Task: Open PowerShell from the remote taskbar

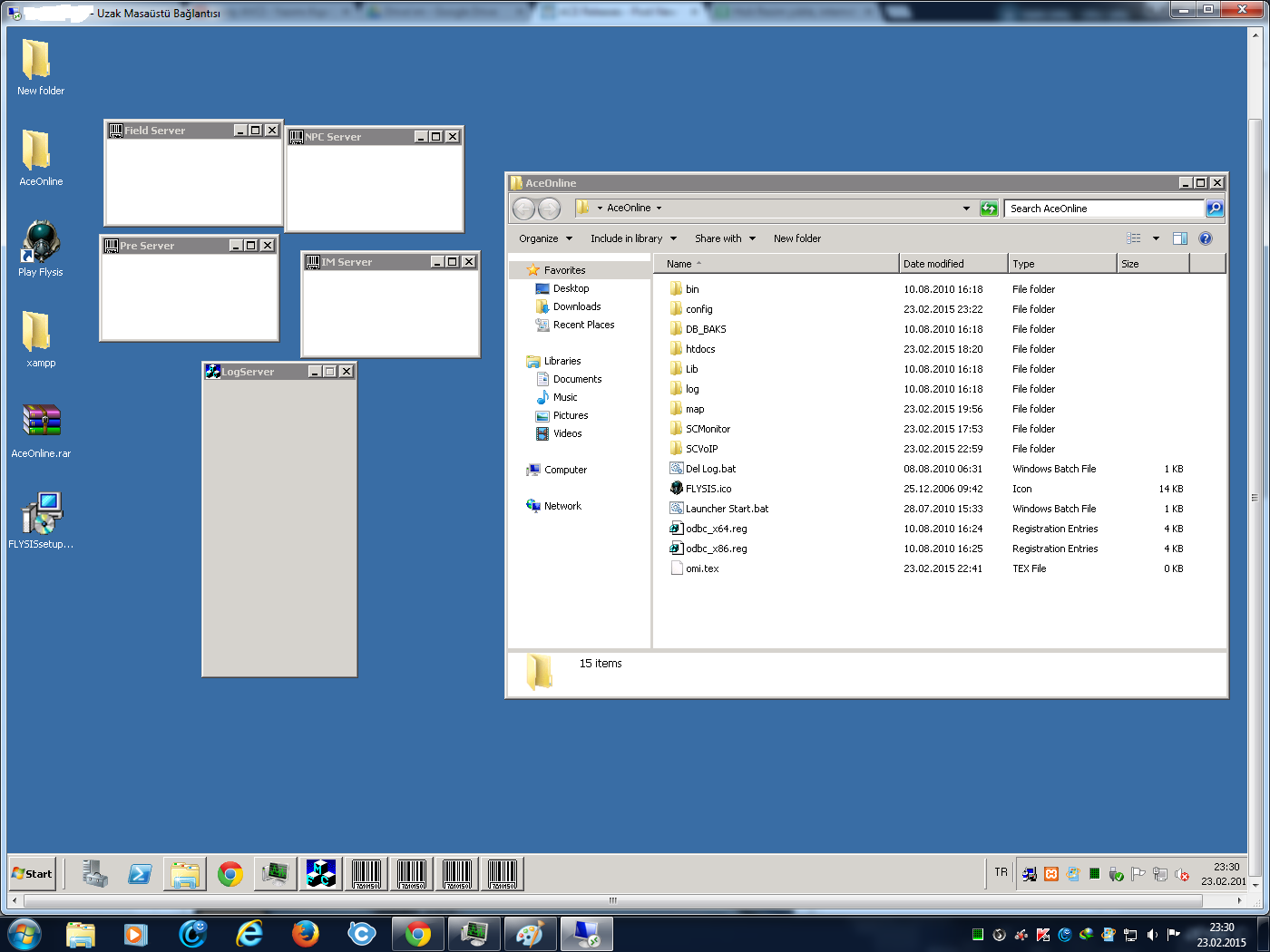Action: 140,874
